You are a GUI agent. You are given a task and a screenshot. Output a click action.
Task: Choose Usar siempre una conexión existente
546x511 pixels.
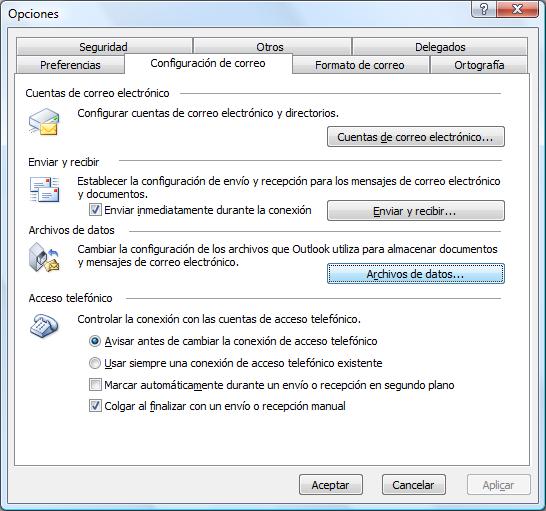pyautogui.click(x=95, y=363)
